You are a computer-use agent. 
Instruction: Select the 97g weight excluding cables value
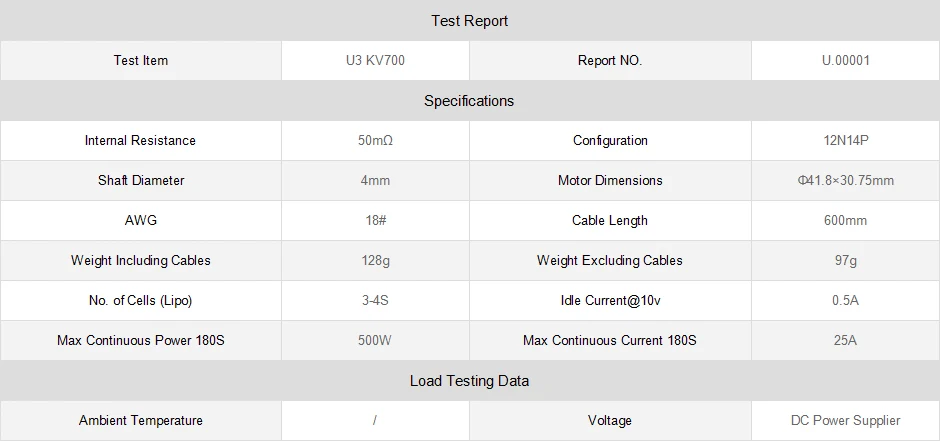point(845,260)
